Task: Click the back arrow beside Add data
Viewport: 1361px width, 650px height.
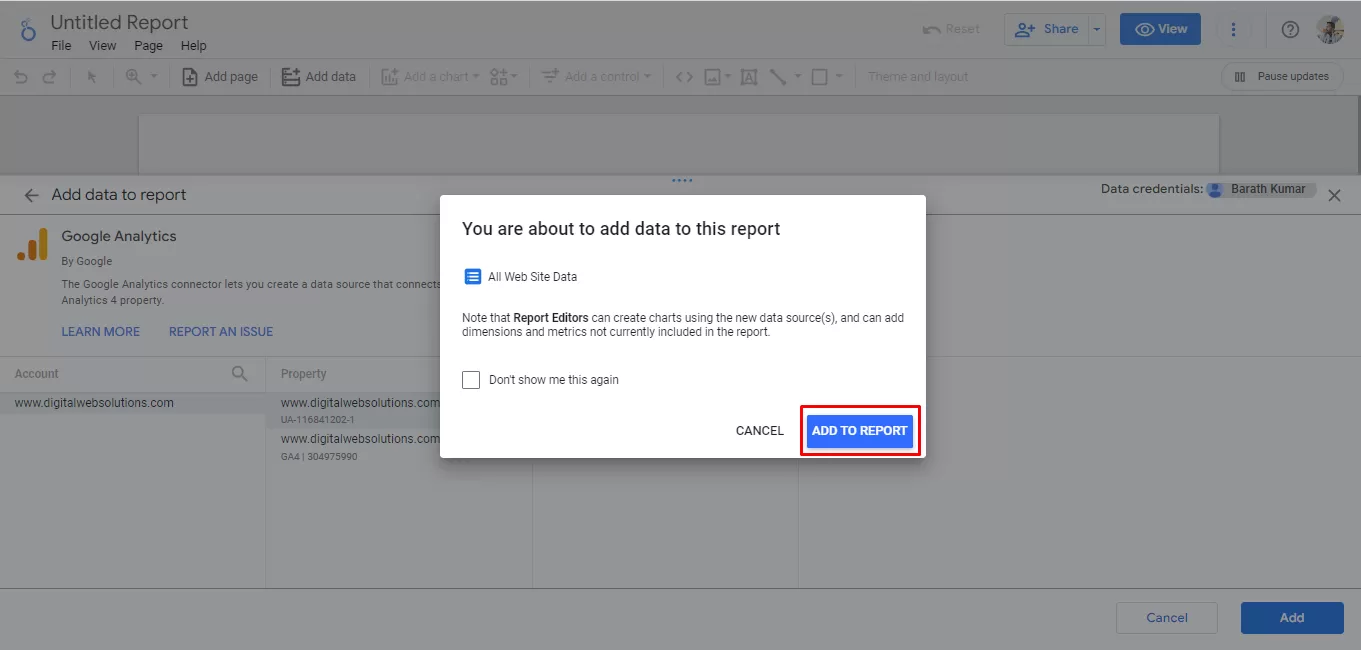Action: [31, 196]
